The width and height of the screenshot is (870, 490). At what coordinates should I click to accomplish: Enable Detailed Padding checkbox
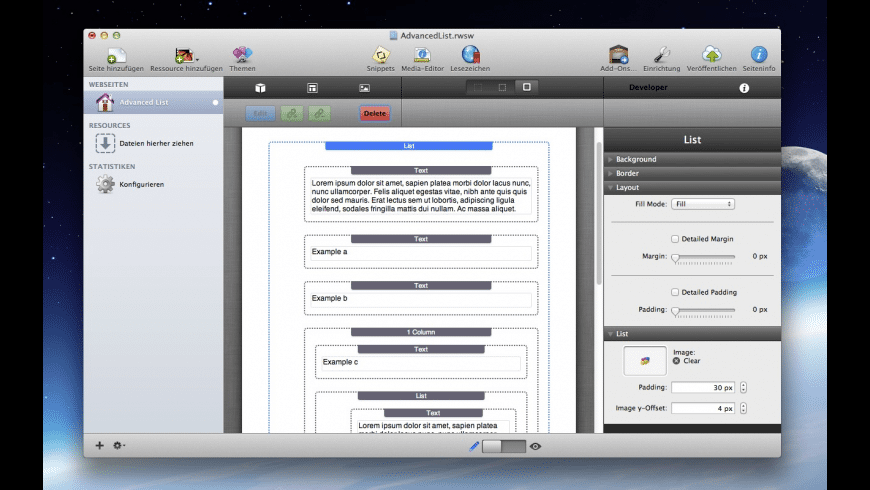coord(675,292)
